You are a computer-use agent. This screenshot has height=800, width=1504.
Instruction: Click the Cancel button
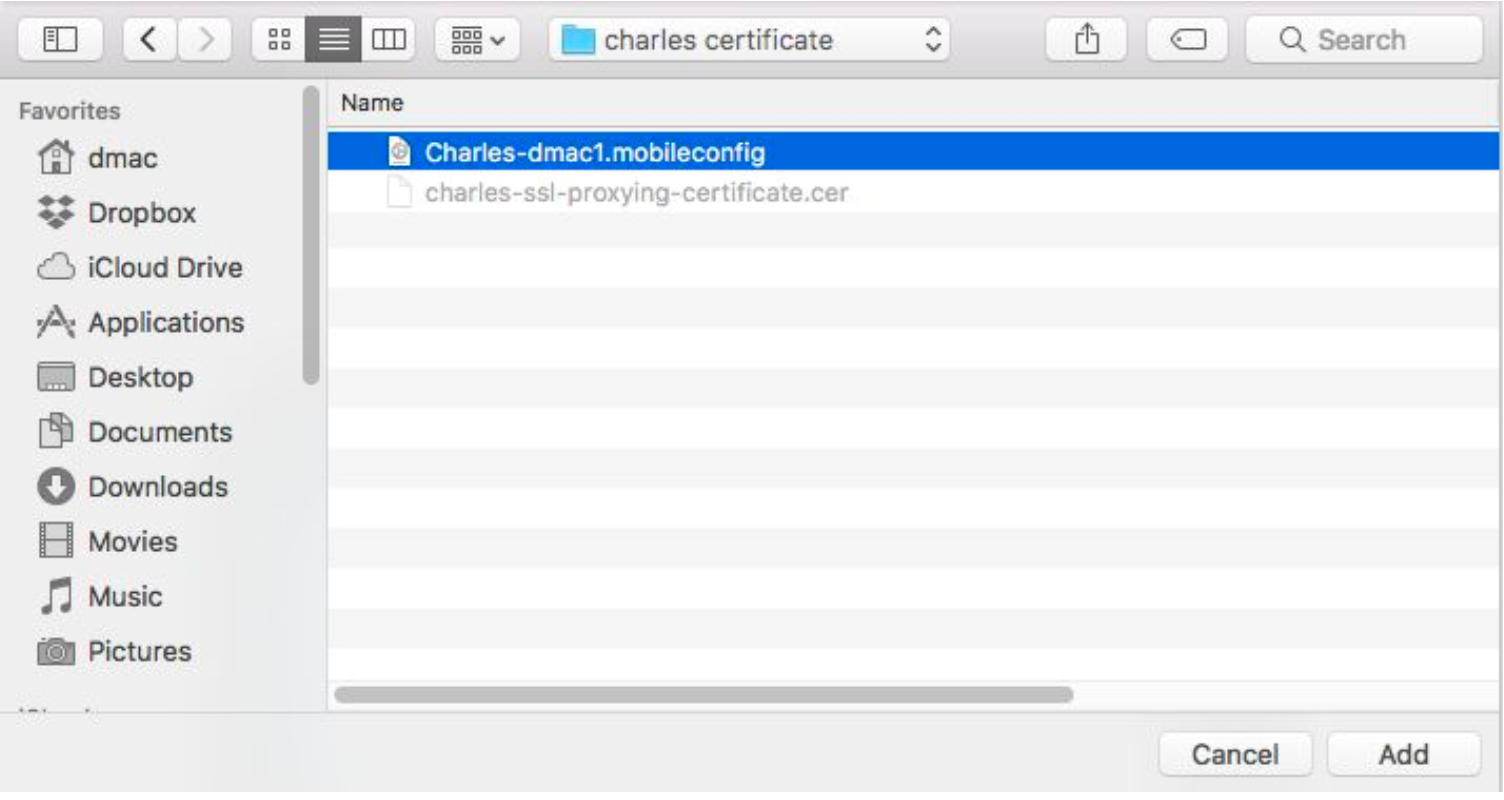click(1235, 754)
